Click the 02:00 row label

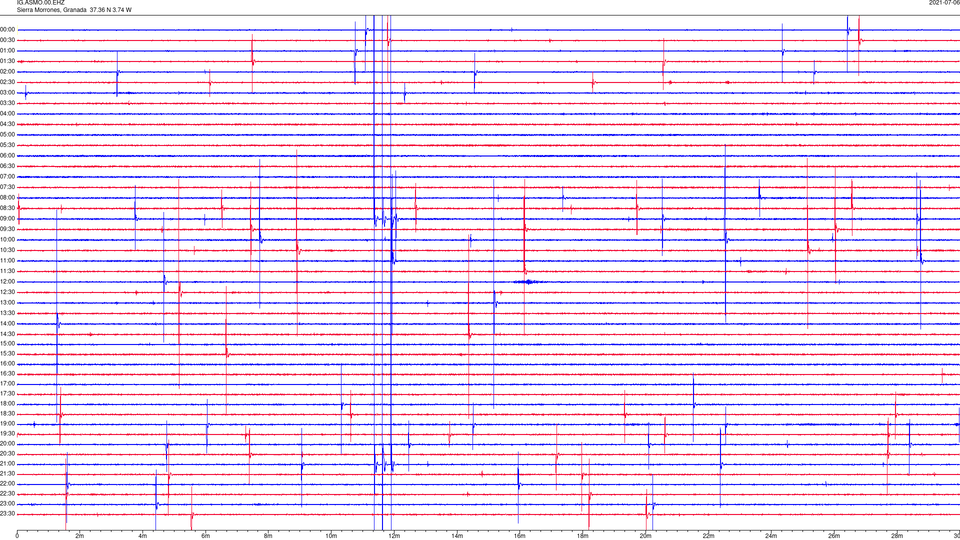point(8,72)
